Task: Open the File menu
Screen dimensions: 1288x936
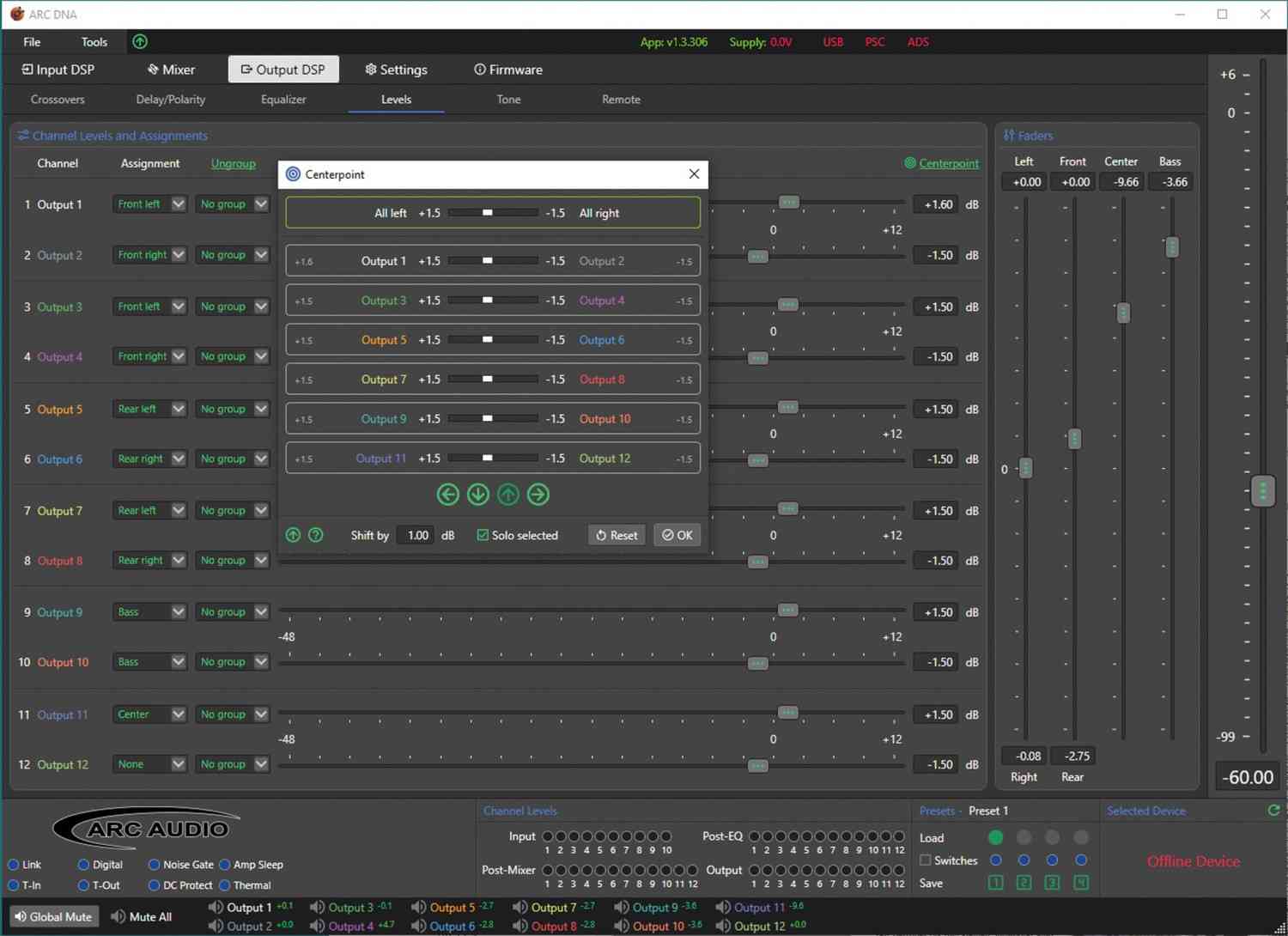Action: [x=32, y=41]
